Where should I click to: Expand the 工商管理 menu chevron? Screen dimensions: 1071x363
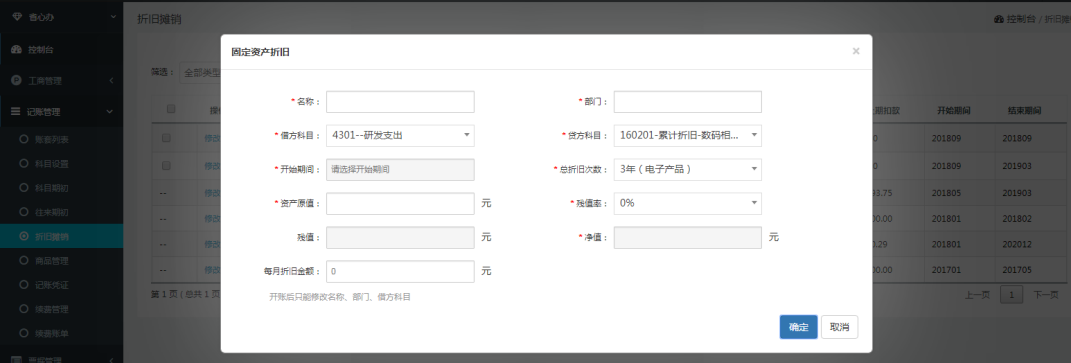[111, 81]
